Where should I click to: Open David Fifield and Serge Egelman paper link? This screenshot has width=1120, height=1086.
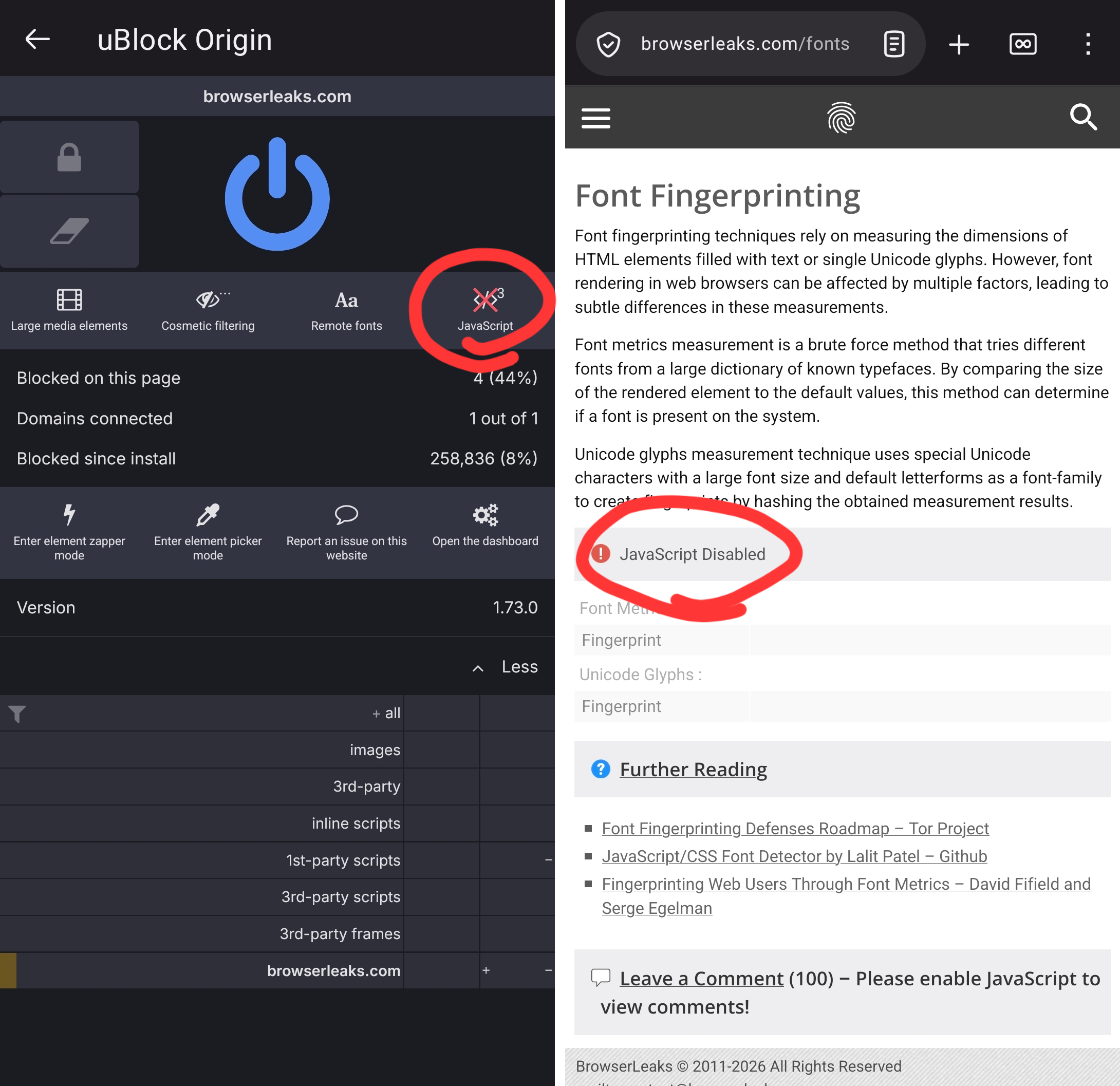846,896
